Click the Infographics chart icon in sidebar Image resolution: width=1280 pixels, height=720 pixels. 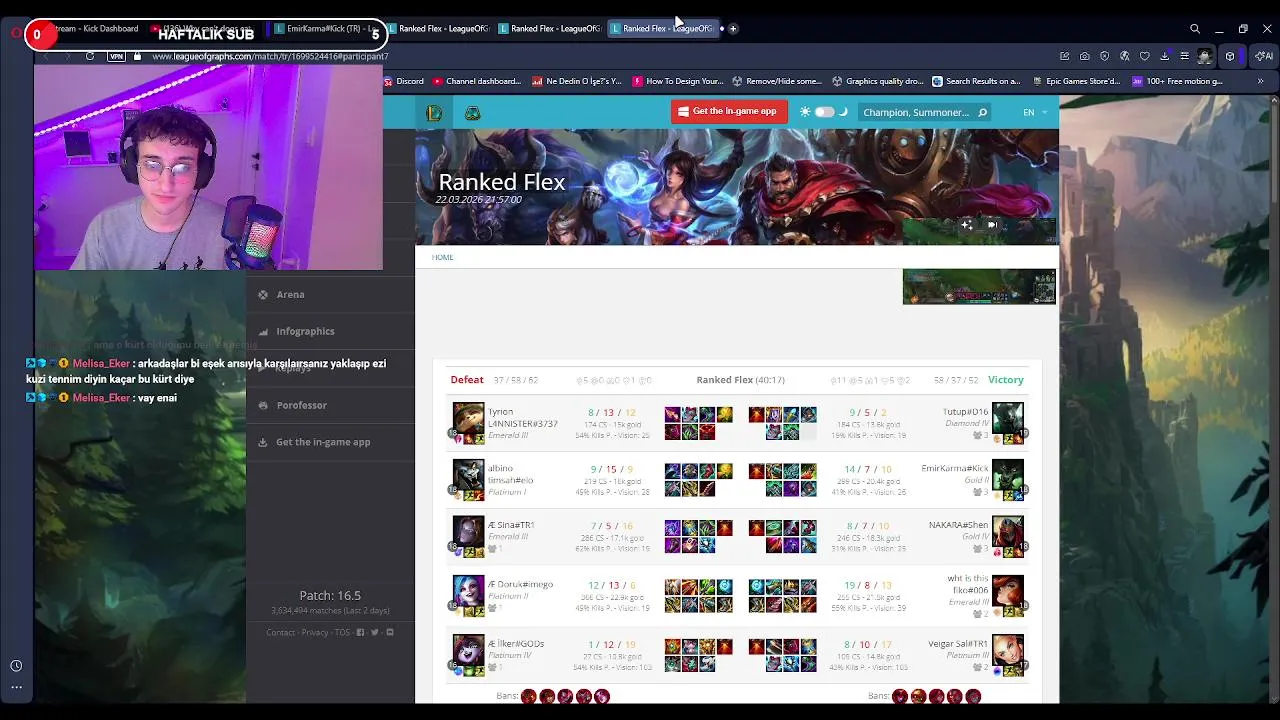[x=263, y=331]
